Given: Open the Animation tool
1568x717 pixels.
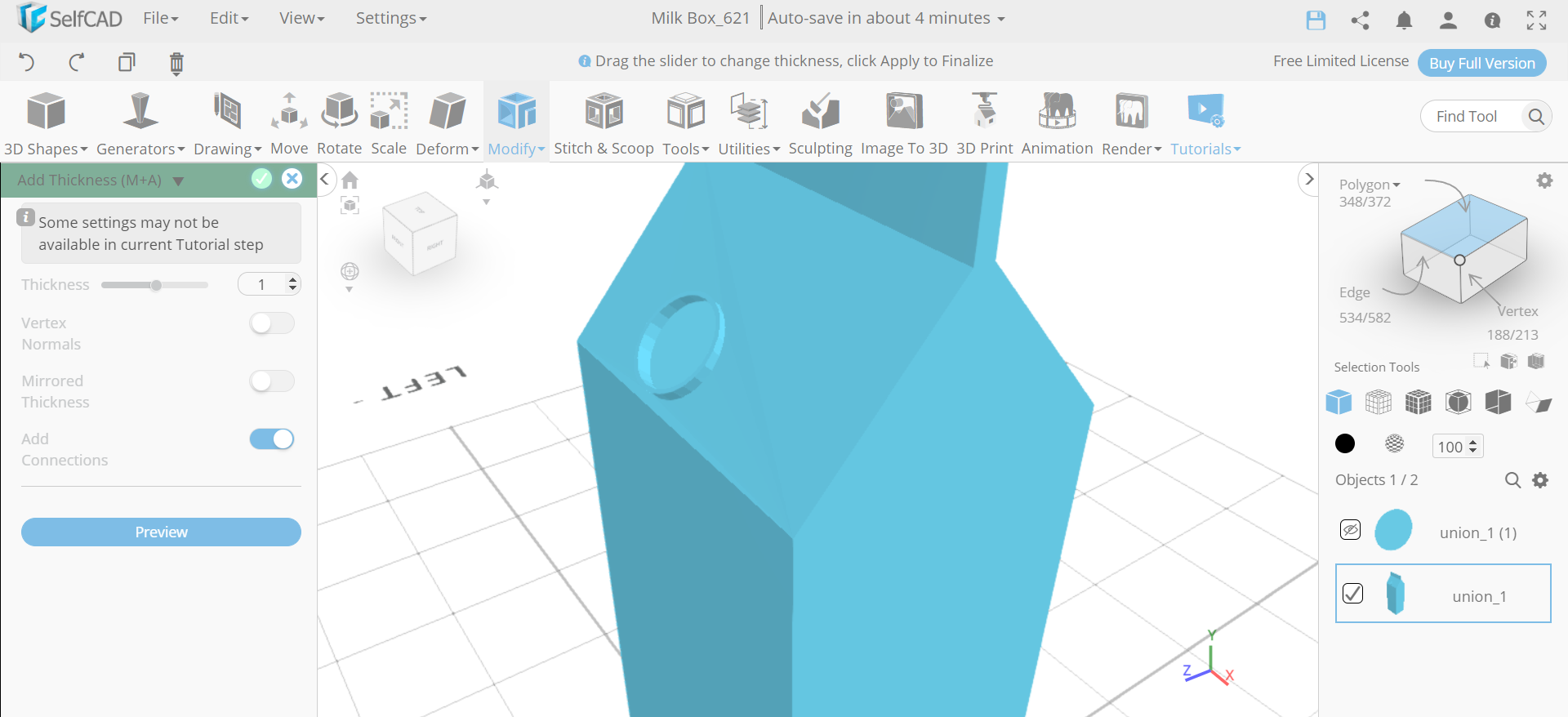Looking at the screenshot, I should click(x=1057, y=123).
